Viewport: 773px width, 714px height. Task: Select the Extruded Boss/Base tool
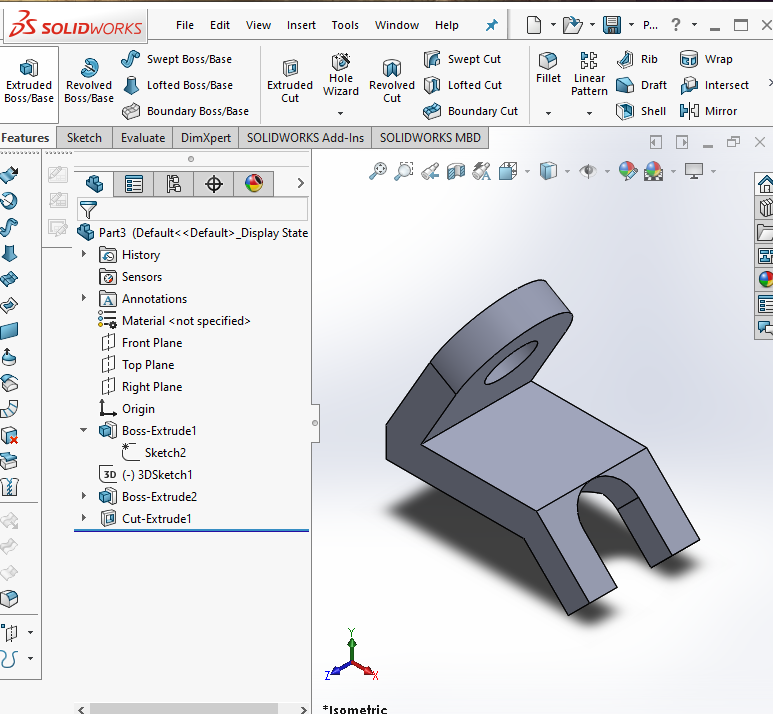pyautogui.click(x=29, y=82)
